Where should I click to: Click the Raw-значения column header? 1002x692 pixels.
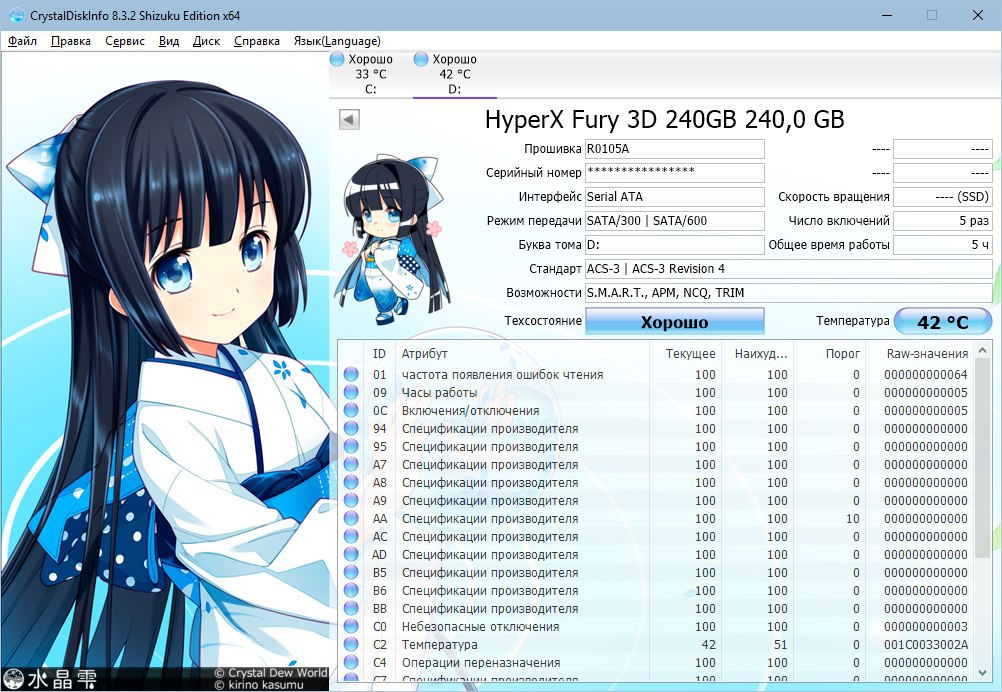(920, 353)
